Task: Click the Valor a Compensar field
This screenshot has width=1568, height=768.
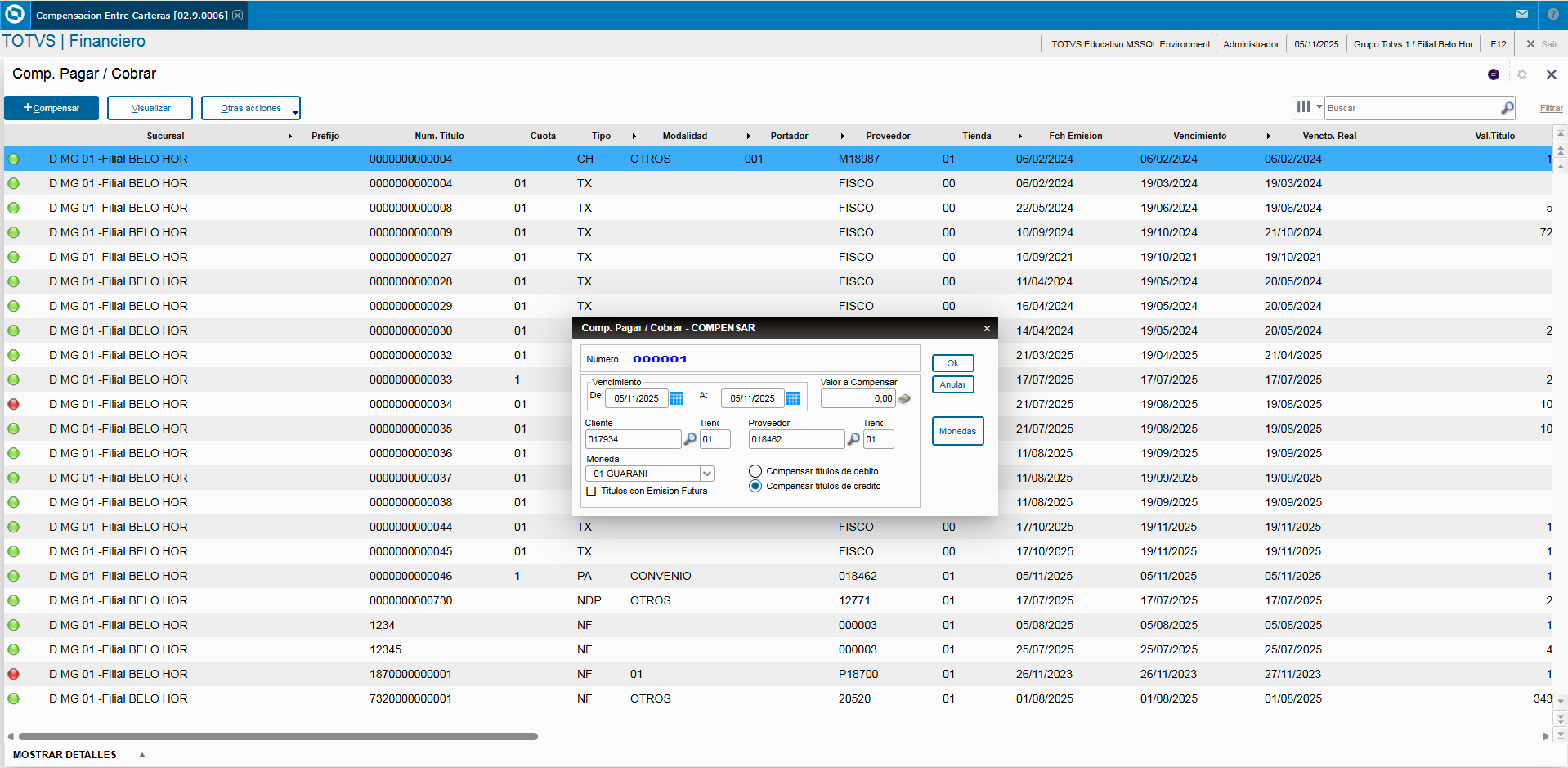Action: click(x=858, y=398)
